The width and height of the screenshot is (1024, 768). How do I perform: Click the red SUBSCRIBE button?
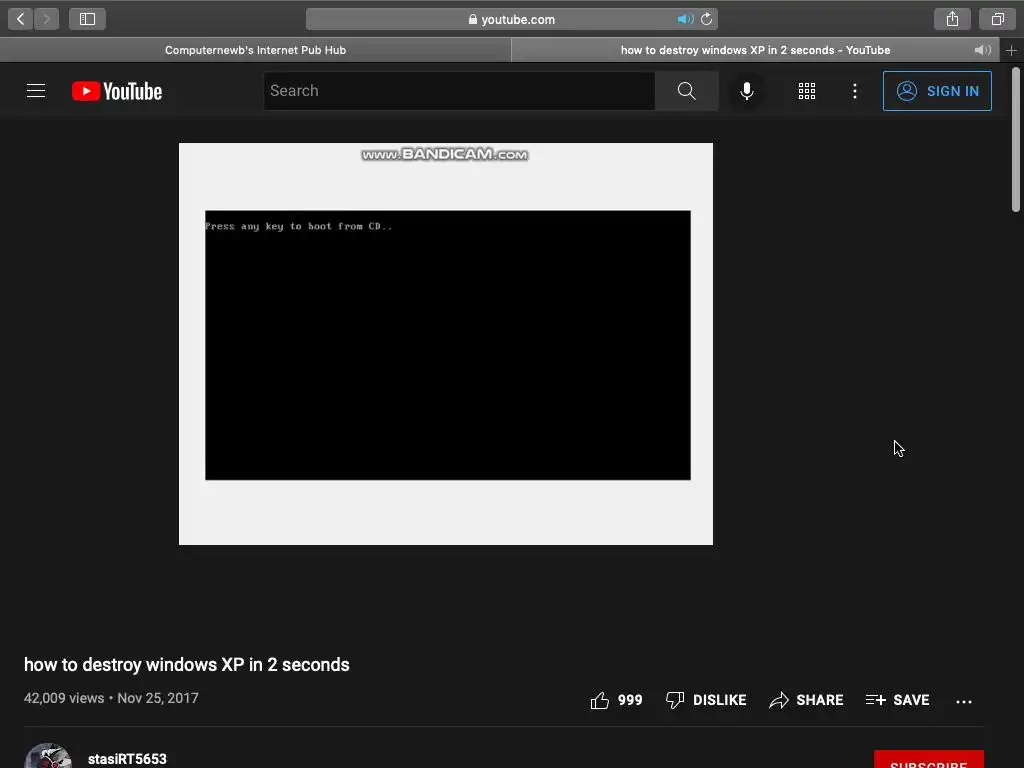tap(929, 760)
